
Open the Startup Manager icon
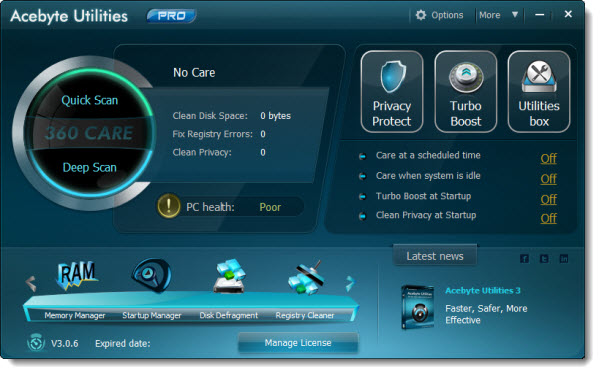pos(152,276)
